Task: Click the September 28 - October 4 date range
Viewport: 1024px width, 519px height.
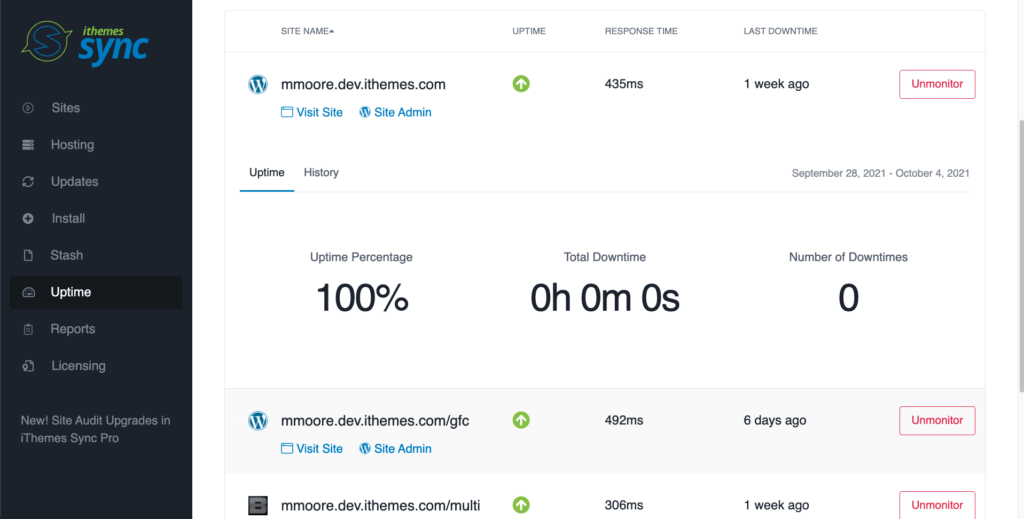Action: [880, 174]
